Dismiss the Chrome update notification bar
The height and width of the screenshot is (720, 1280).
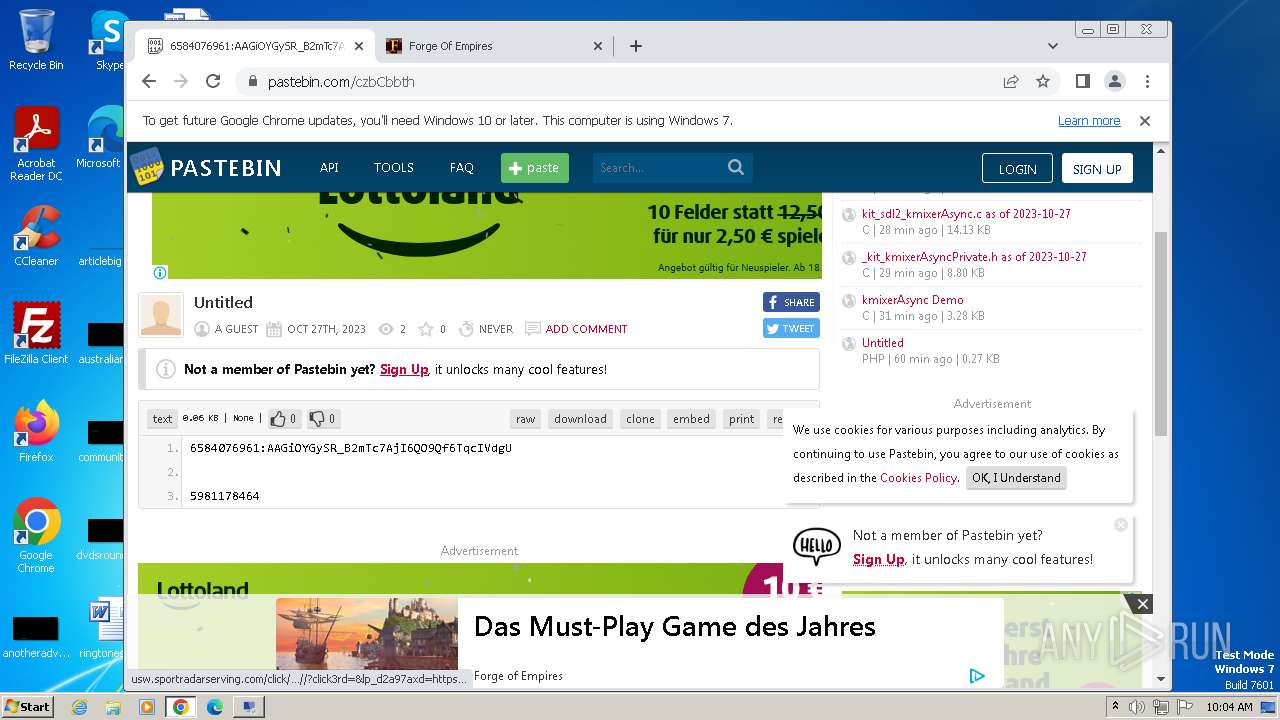click(x=1145, y=121)
